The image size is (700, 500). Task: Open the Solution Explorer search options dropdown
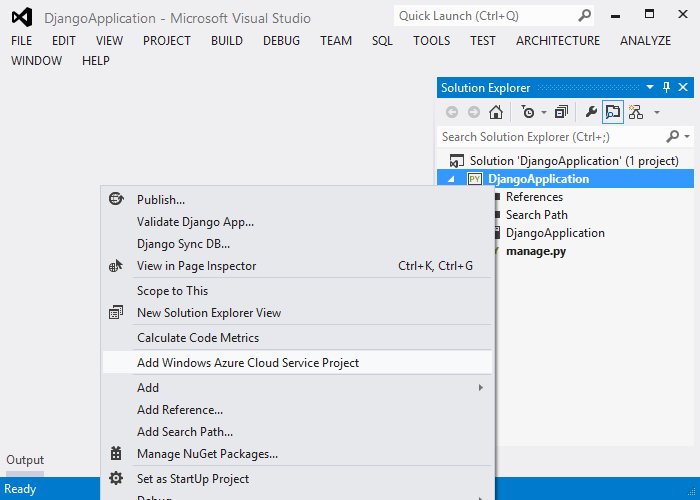tap(687, 137)
